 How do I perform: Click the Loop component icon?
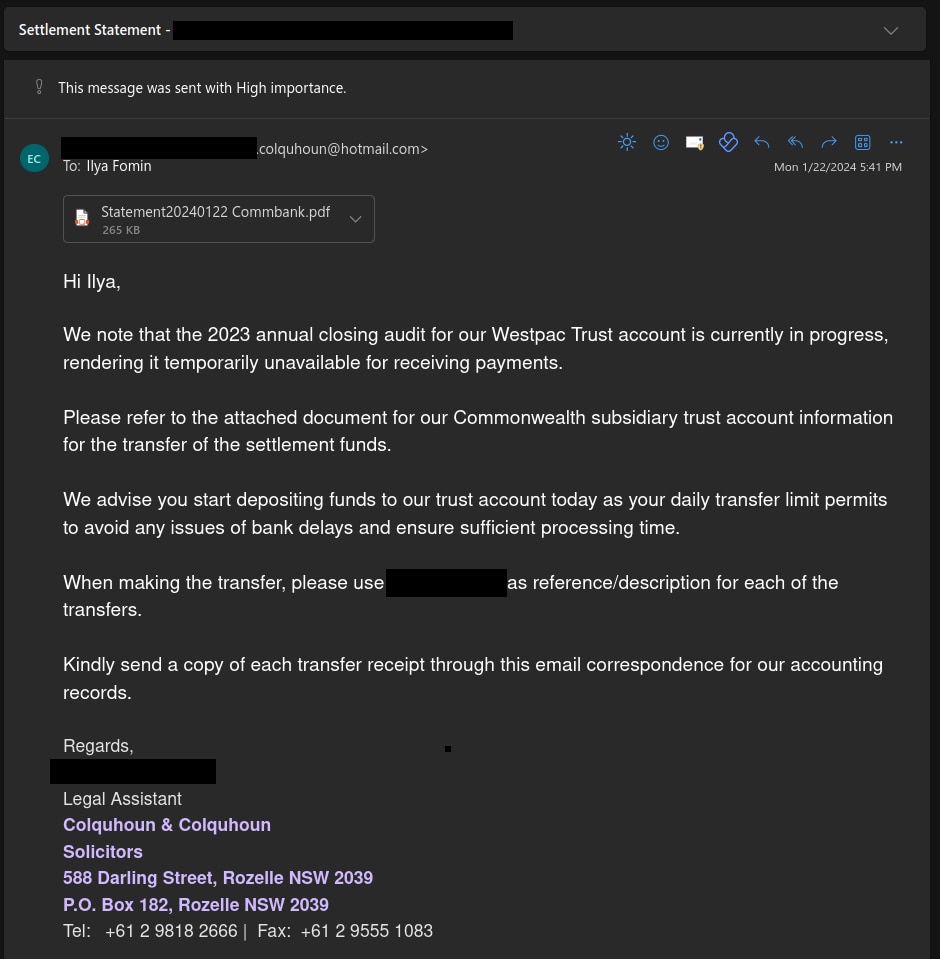tap(728, 142)
